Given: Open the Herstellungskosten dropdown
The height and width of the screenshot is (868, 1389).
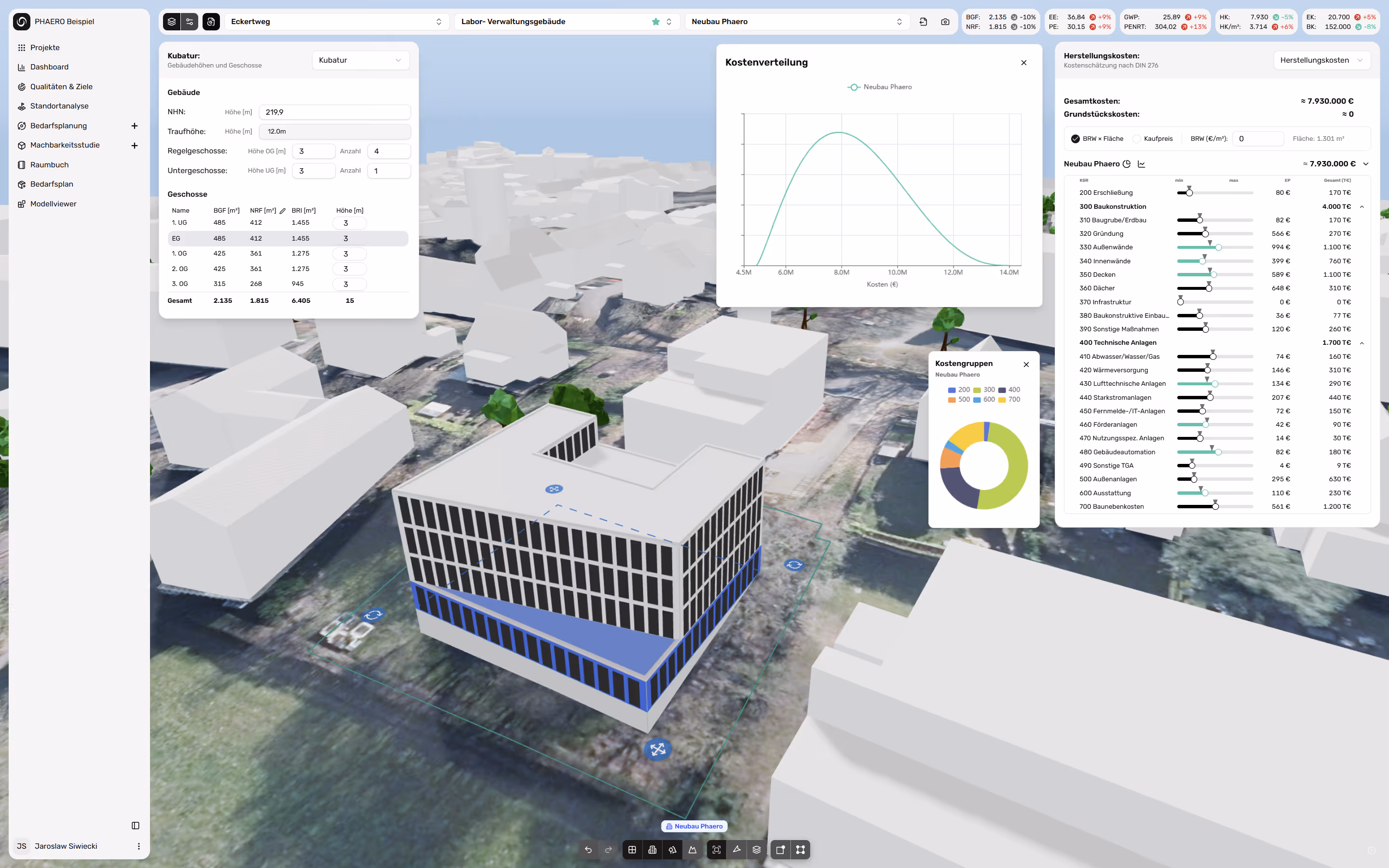Looking at the screenshot, I should coord(1321,60).
